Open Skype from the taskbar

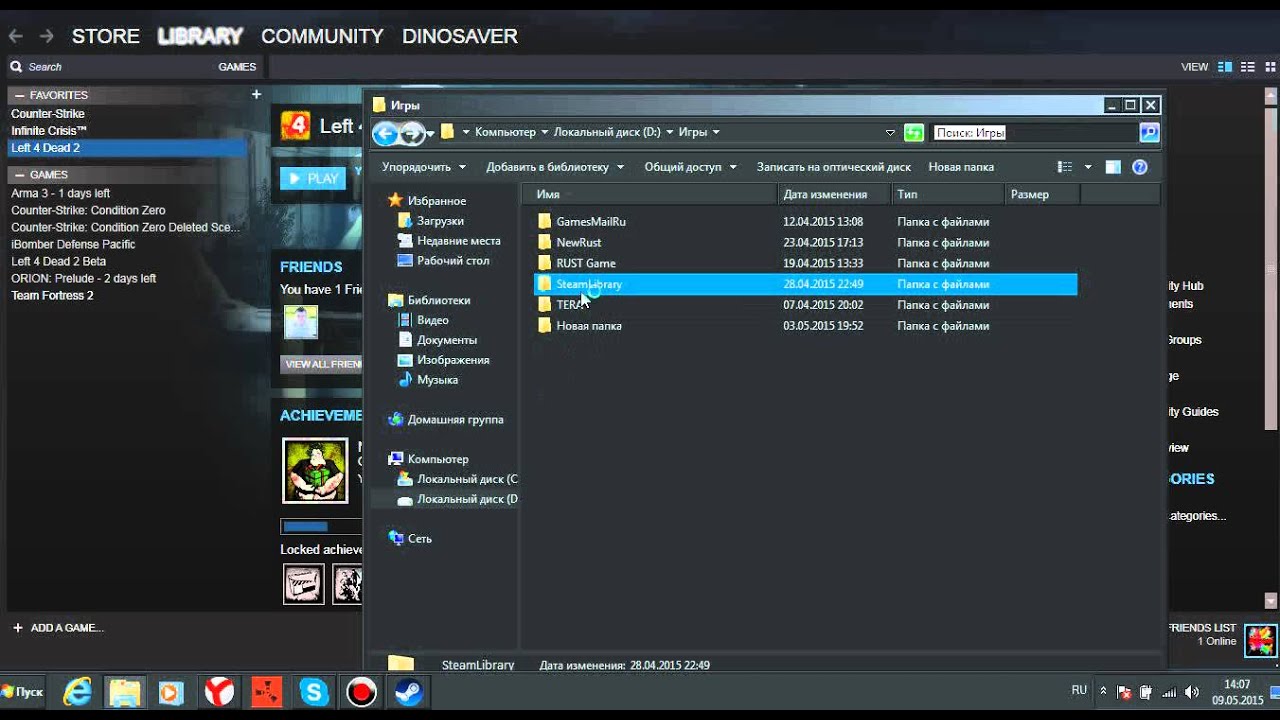point(314,692)
